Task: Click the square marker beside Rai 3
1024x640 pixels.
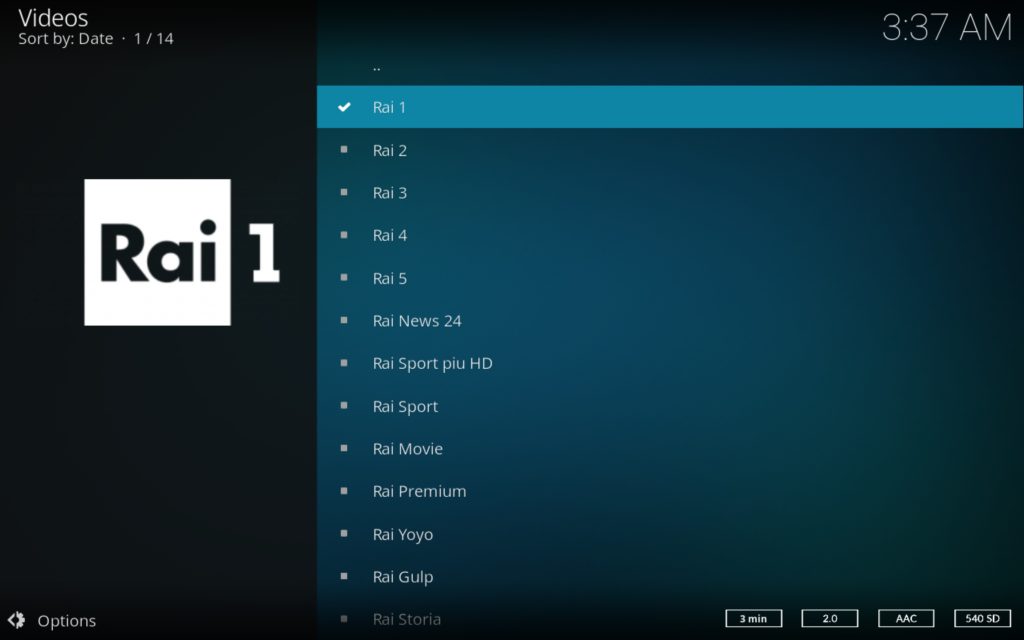Action: click(x=345, y=192)
